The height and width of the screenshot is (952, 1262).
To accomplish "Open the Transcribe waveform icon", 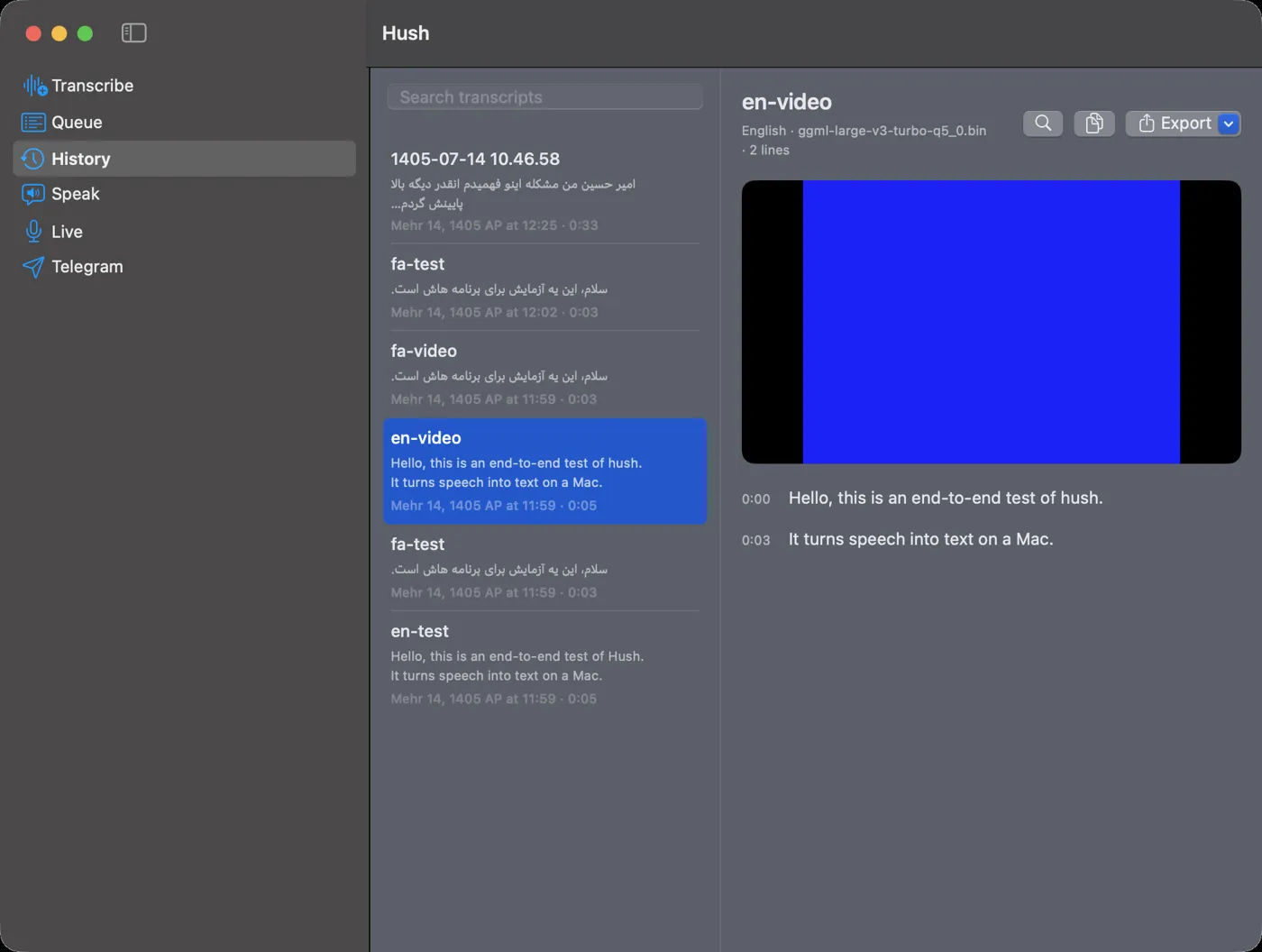I will pos(34,86).
